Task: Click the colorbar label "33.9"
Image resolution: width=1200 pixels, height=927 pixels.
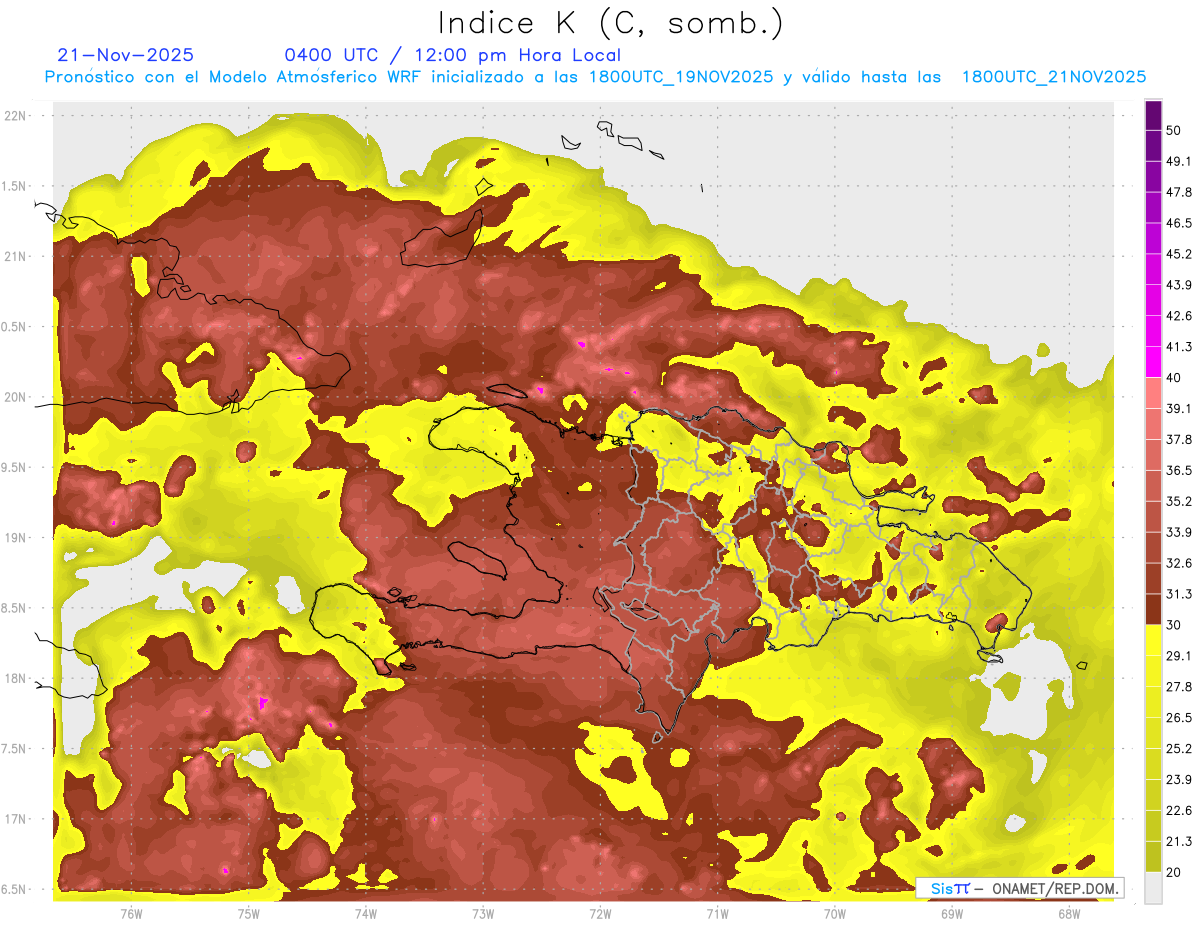Action: (1178, 532)
